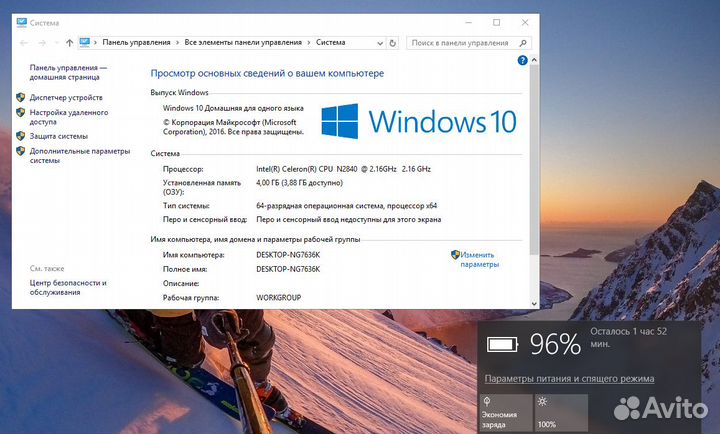This screenshot has height=434, width=720.
Task: Select the 96% battery percentage text
Action: click(x=555, y=344)
